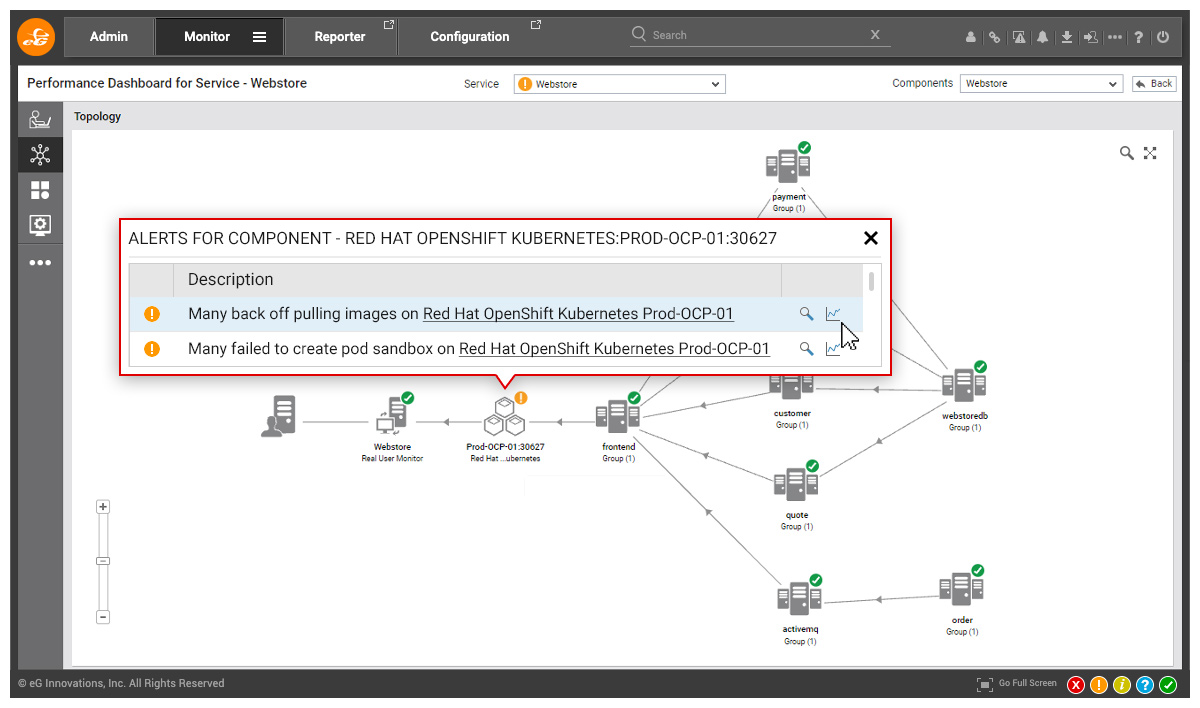Click the zoom slider handle
The image size is (1200, 708).
tap(103, 561)
